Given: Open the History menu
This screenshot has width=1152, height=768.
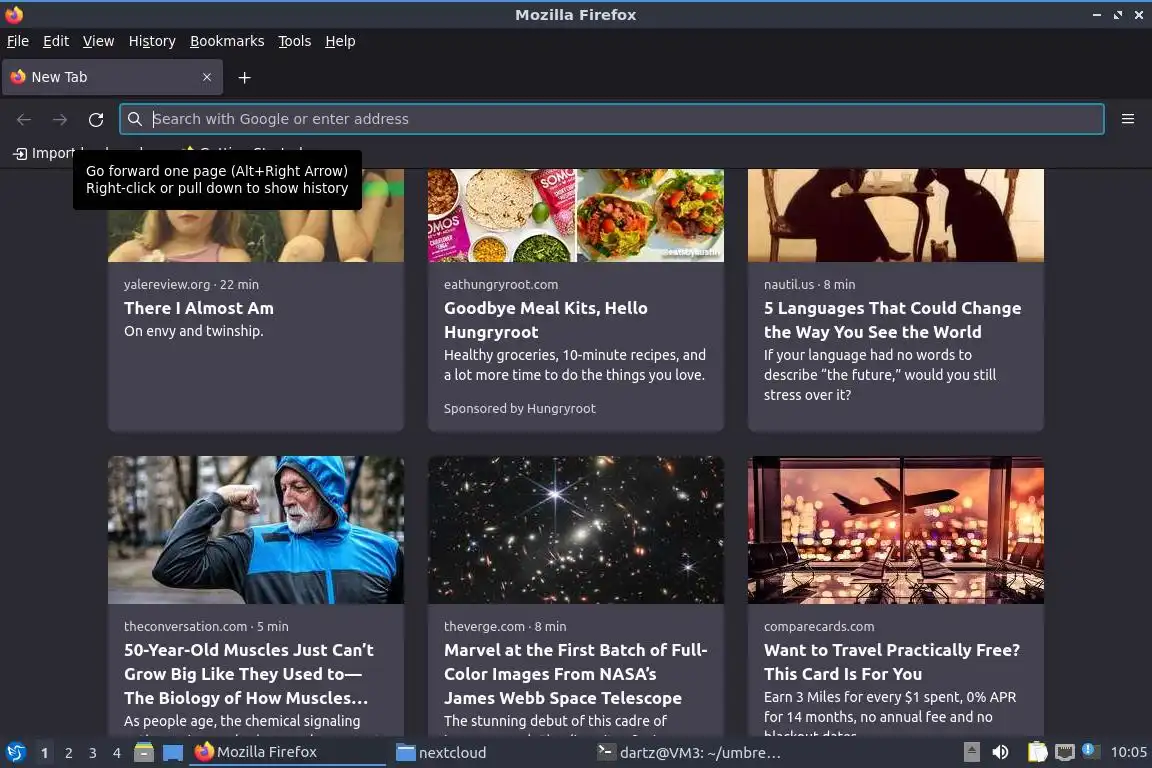Looking at the screenshot, I should click(152, 41).
